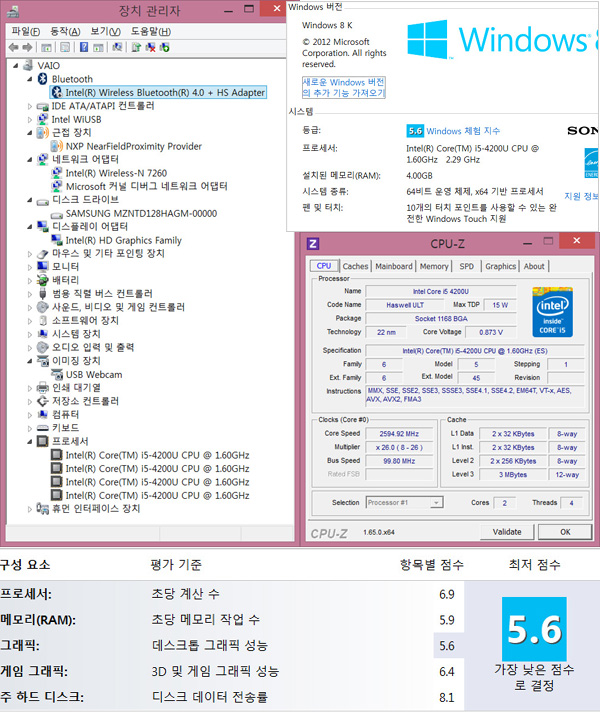
Task: Click the 주 하드 디스크 score 8.1
Action: [x=446, y=698]
